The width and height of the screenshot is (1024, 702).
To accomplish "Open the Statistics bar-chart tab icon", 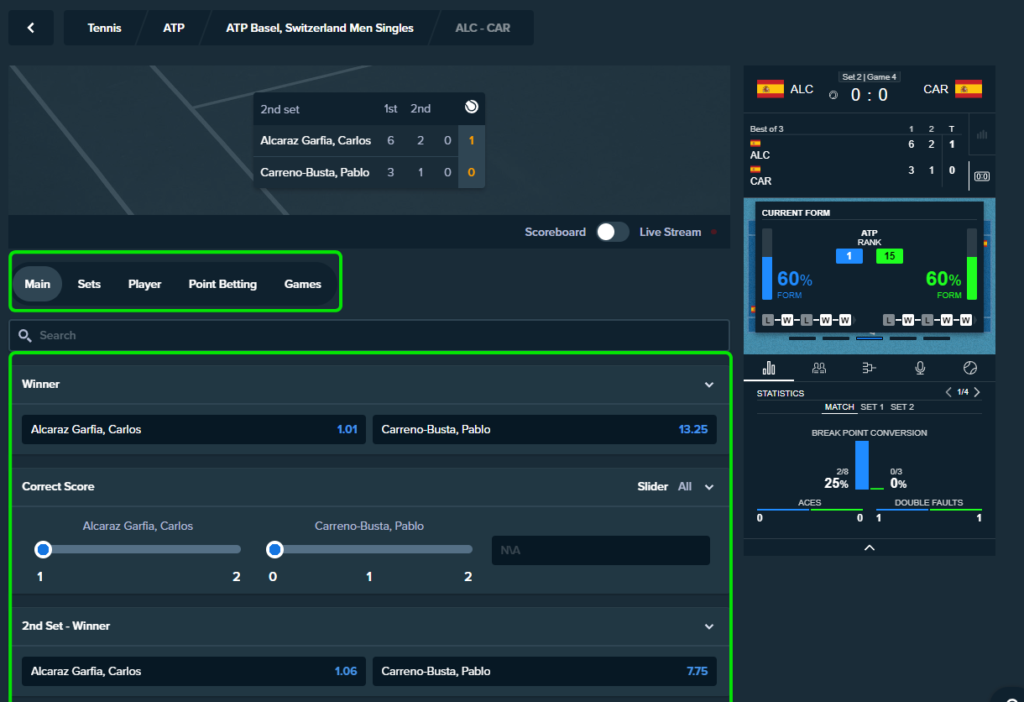I will (x=769, y=368).
